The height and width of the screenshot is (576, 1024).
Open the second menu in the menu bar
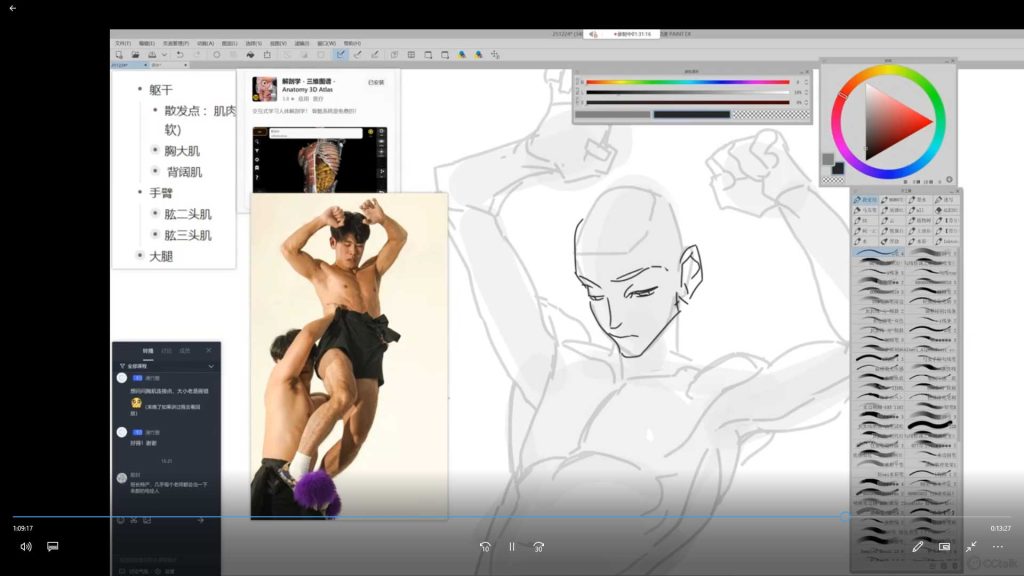tap(146, 43)
